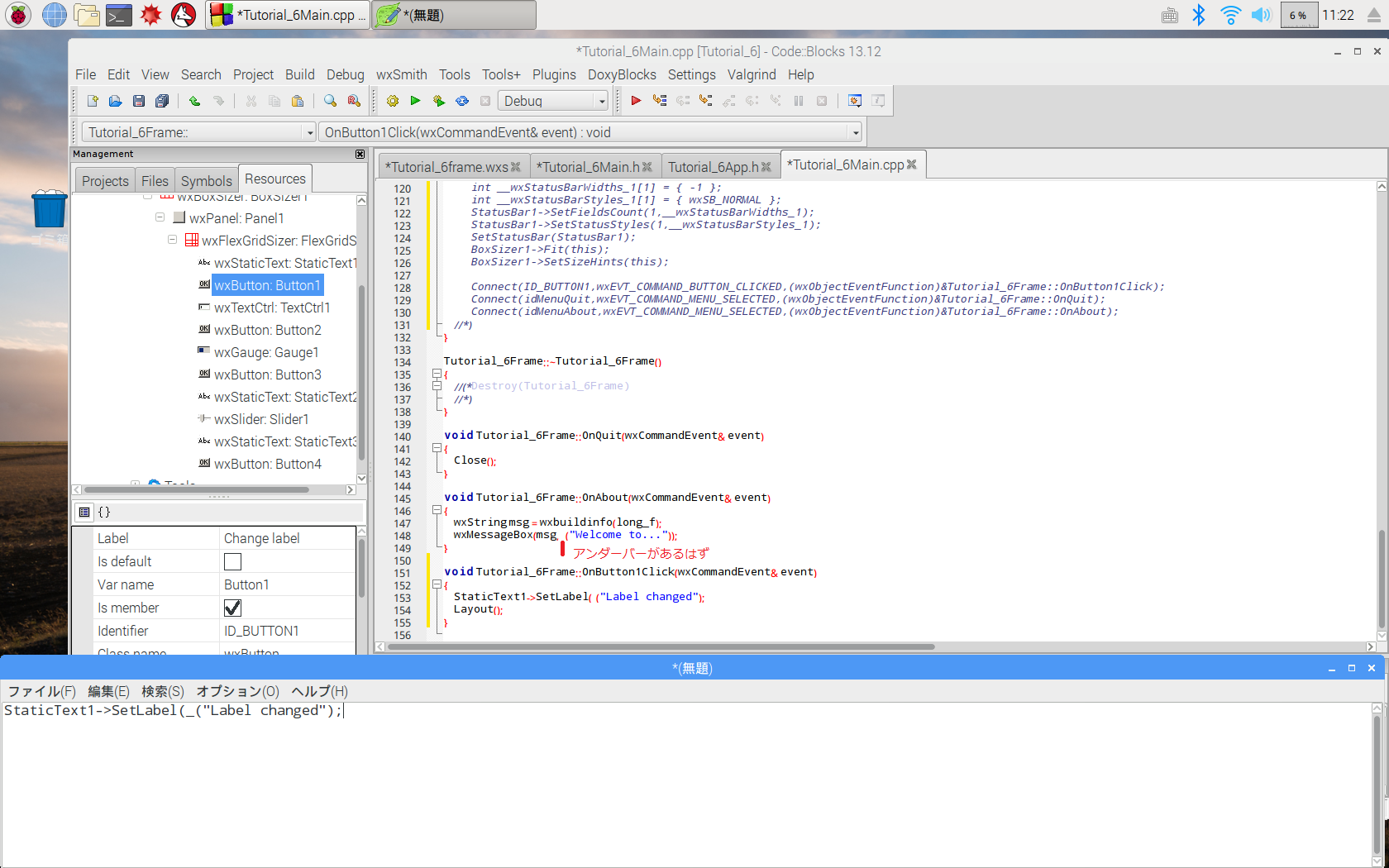Run the project with green play icon

point(416,101)
